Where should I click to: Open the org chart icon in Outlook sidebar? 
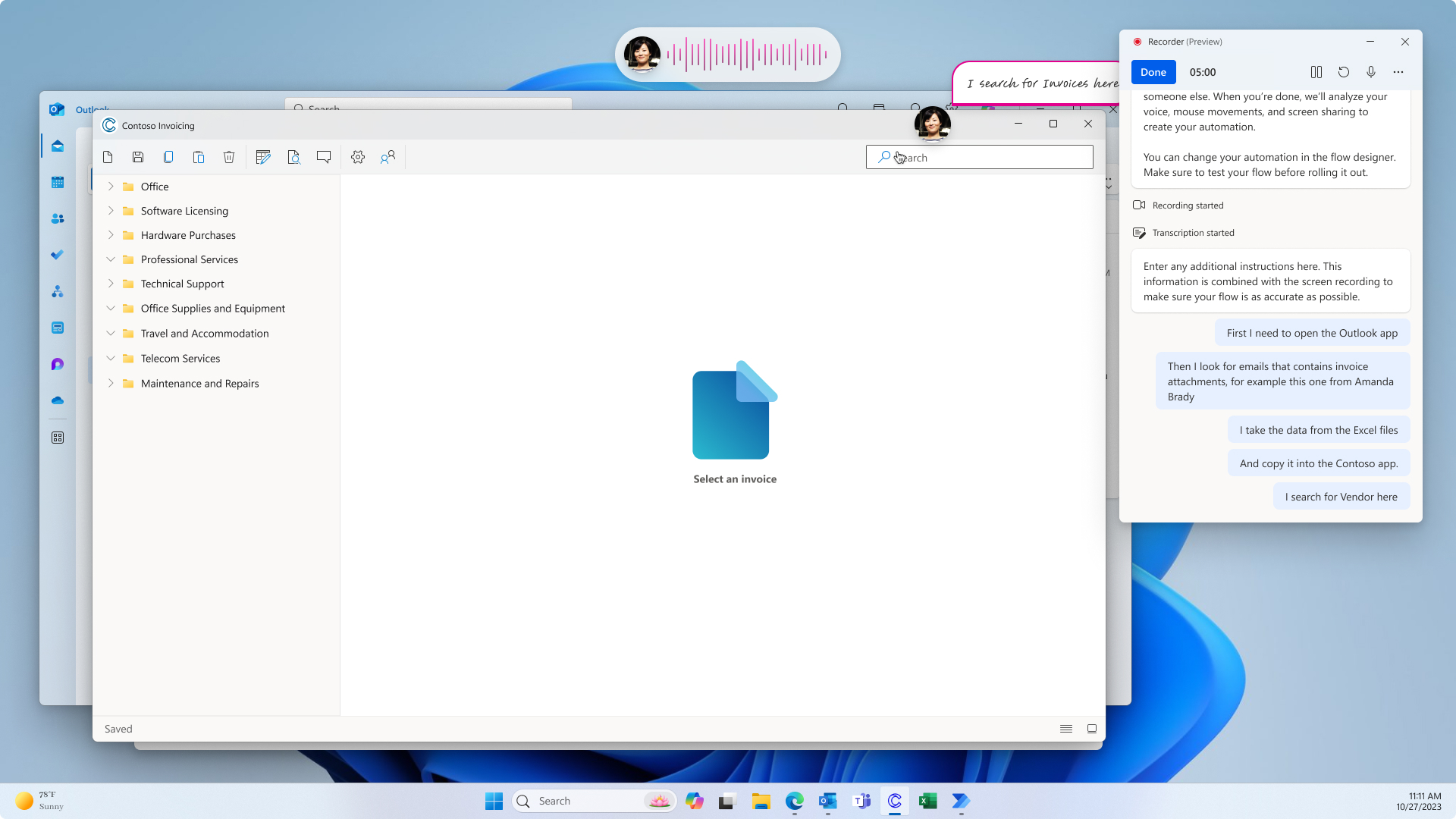58,291
